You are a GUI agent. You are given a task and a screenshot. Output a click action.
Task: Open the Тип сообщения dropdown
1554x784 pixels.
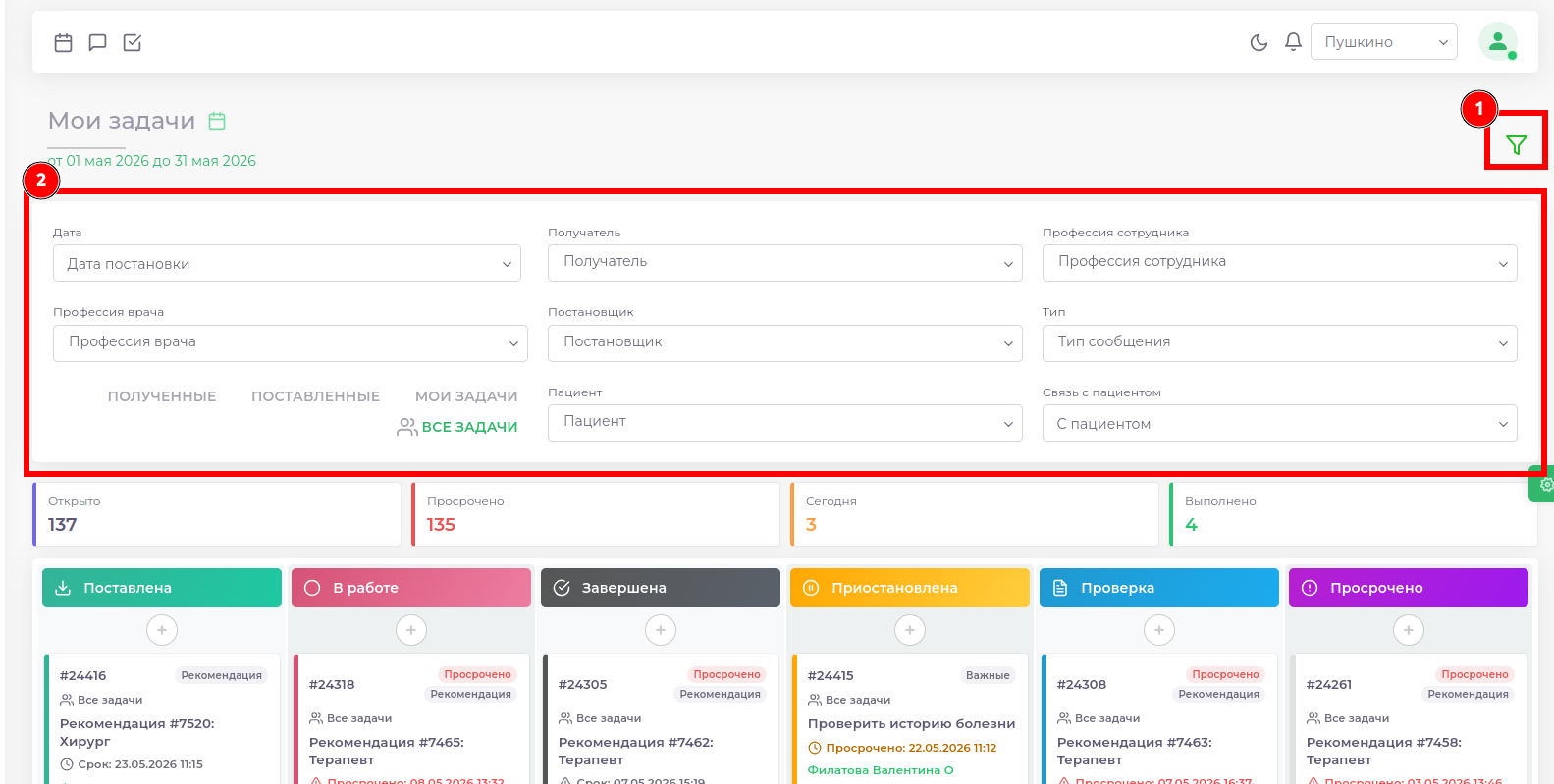click(1280, 342)
